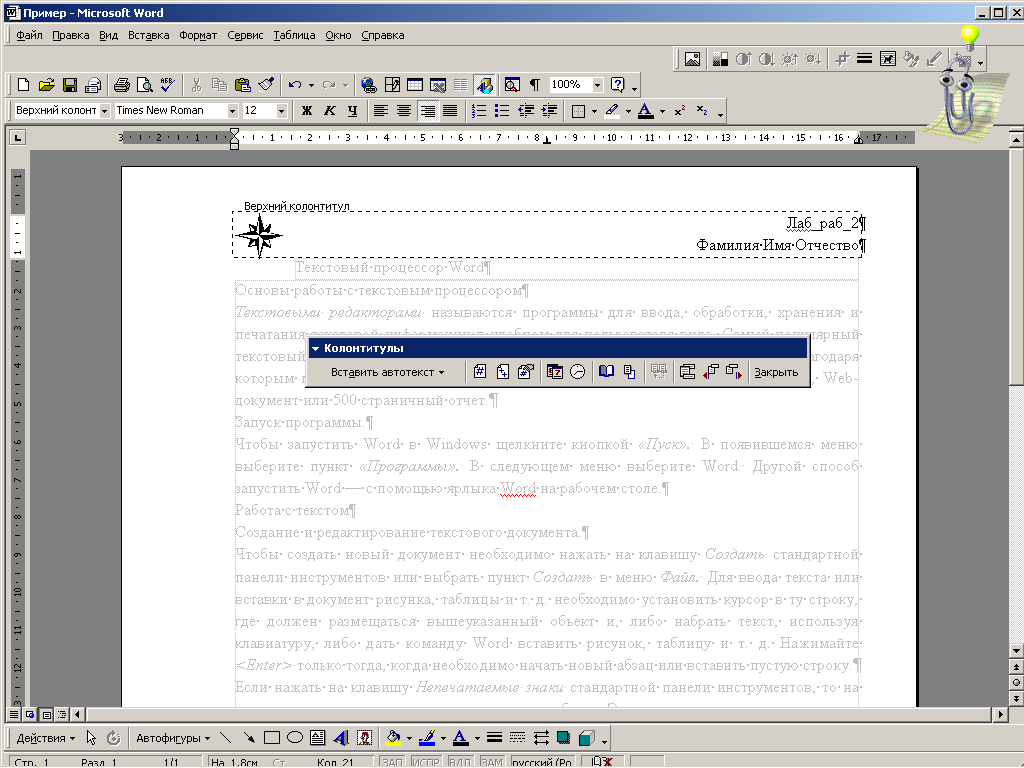Toggle the bulleted list
Image resolution: width=1024 pixels, height=768 pixels.
click(502, 111)
